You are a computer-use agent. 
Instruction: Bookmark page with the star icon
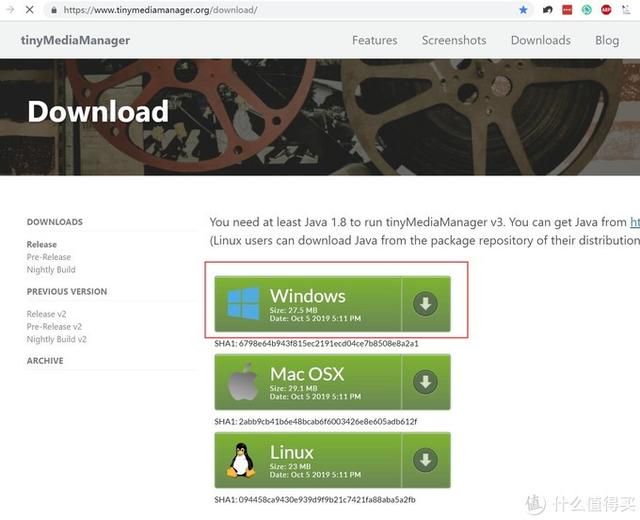[523, 10]
